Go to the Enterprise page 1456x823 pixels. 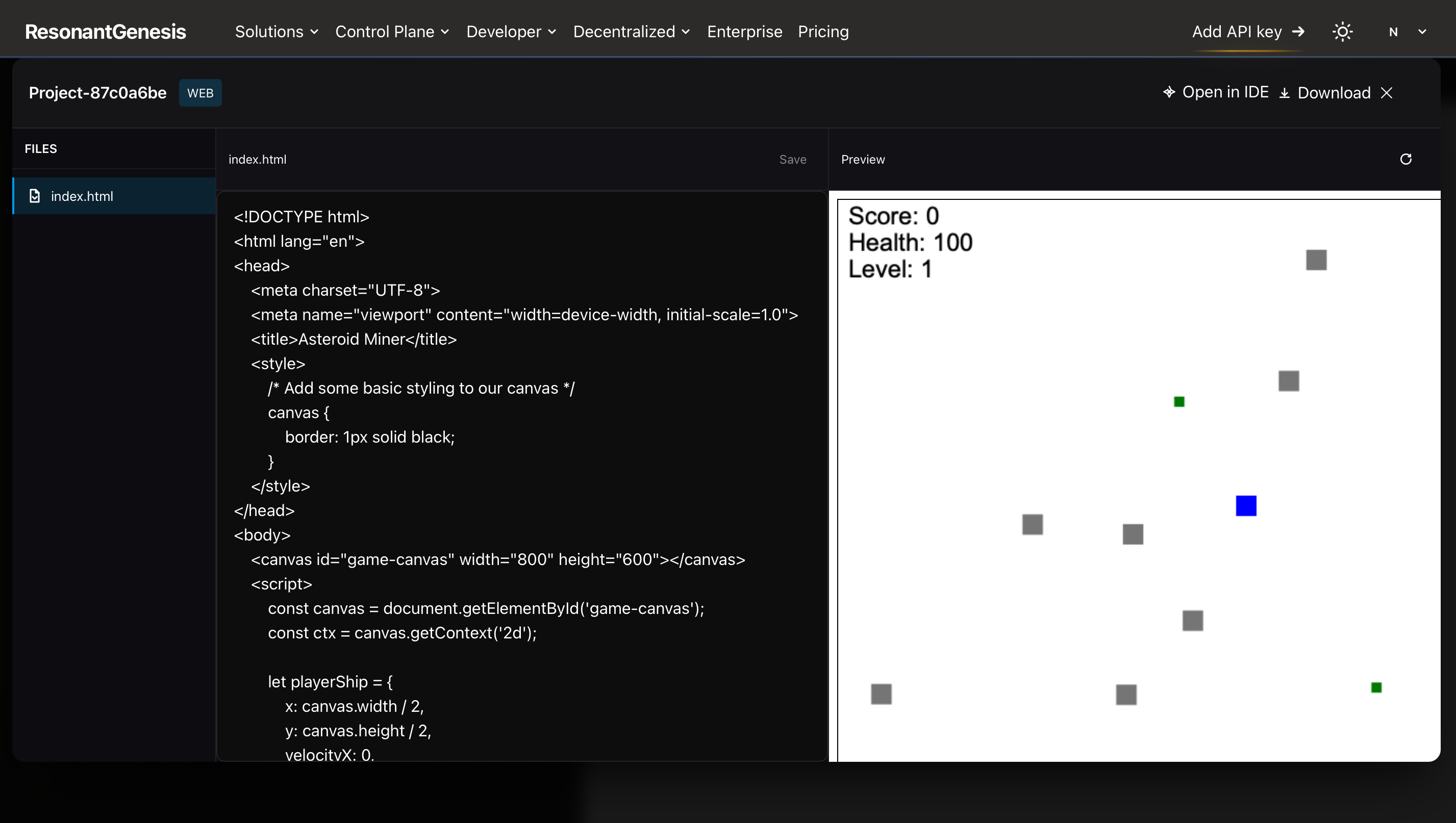coord(744,32)
